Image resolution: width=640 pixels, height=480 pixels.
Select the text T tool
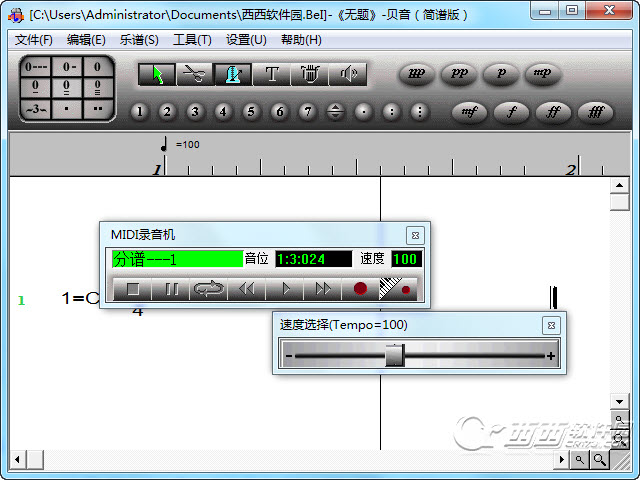[x=272, y=74]
